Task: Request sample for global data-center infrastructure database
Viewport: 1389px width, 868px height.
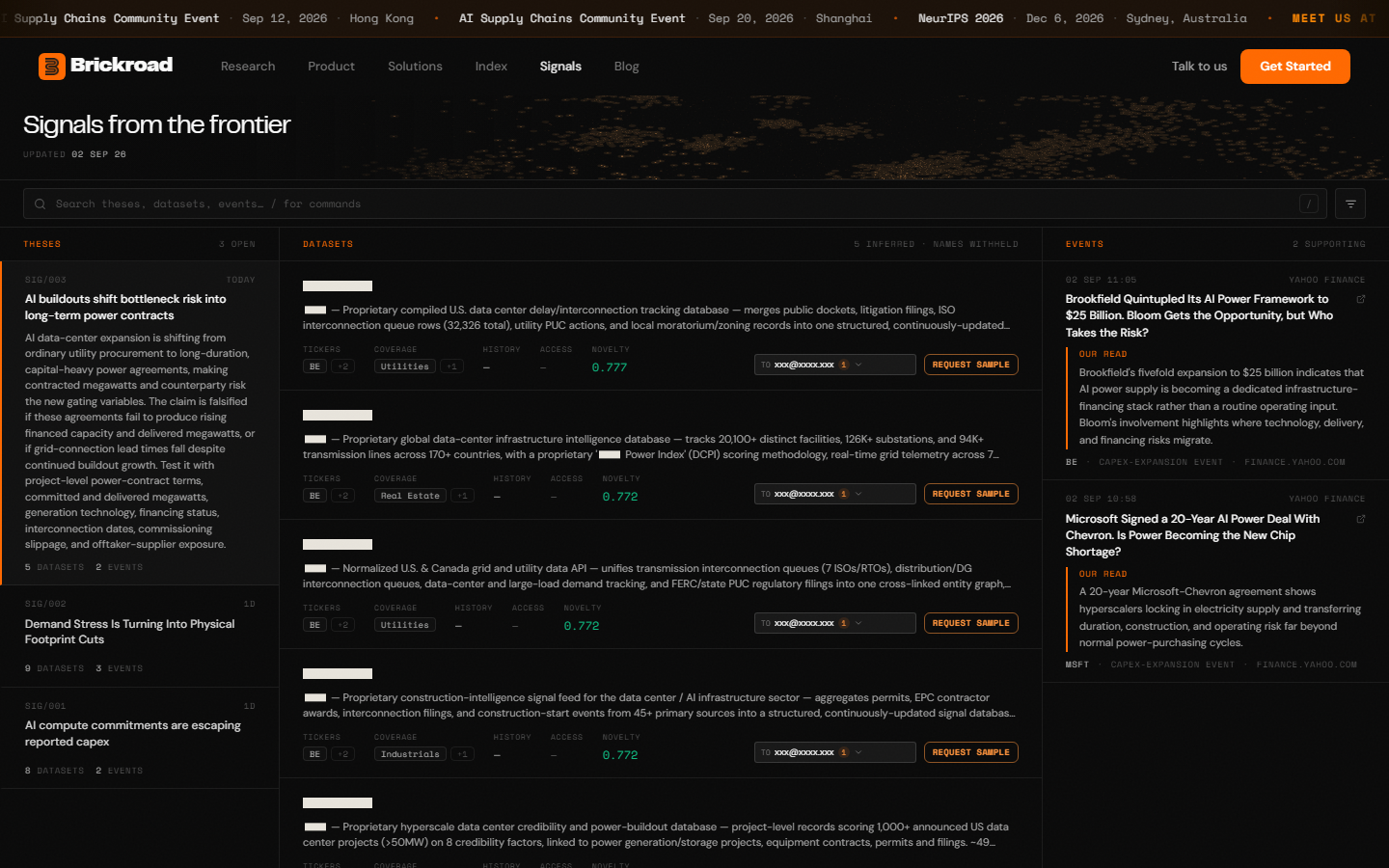Action: 971,494
